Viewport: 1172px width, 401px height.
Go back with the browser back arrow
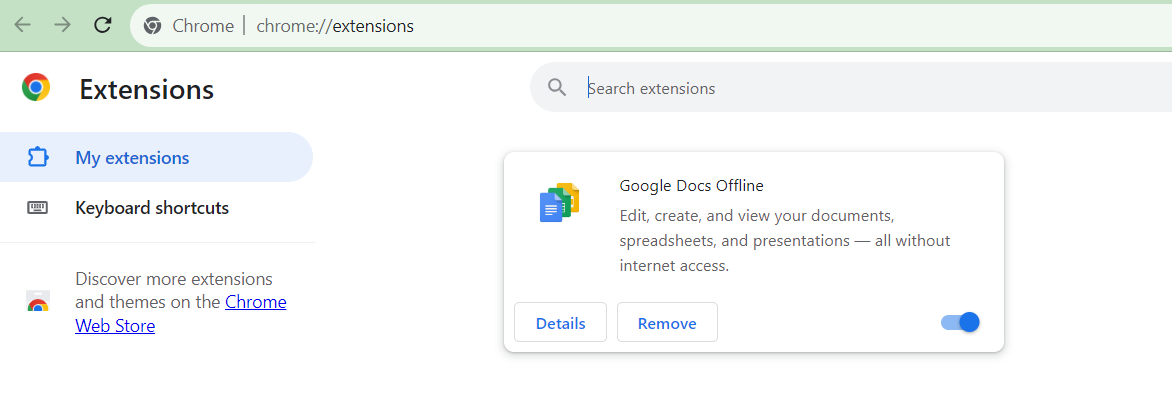pyautogui.click(x=23, y=25)
